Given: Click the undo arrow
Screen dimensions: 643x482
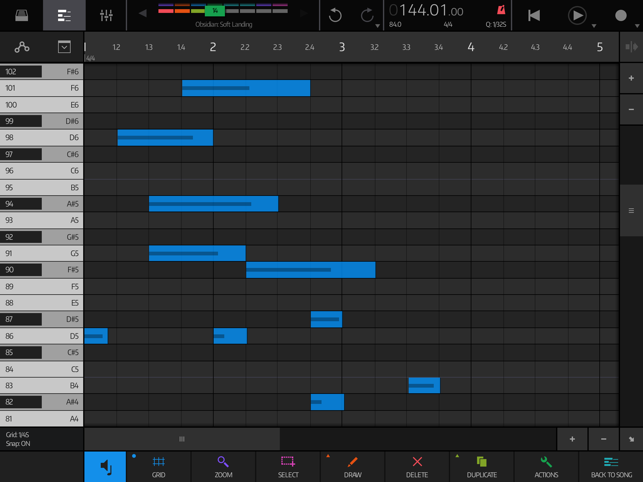Looking at the screenshot, I should [335, 15].
